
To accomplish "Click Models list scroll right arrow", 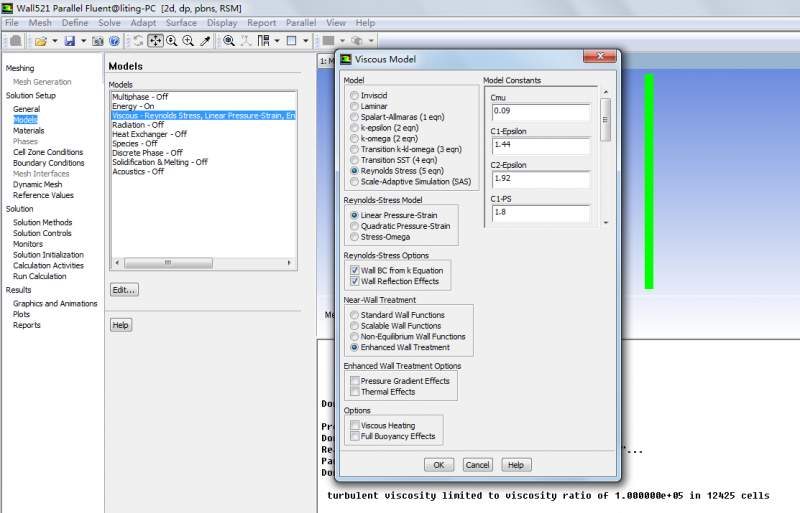I will 289,263.
